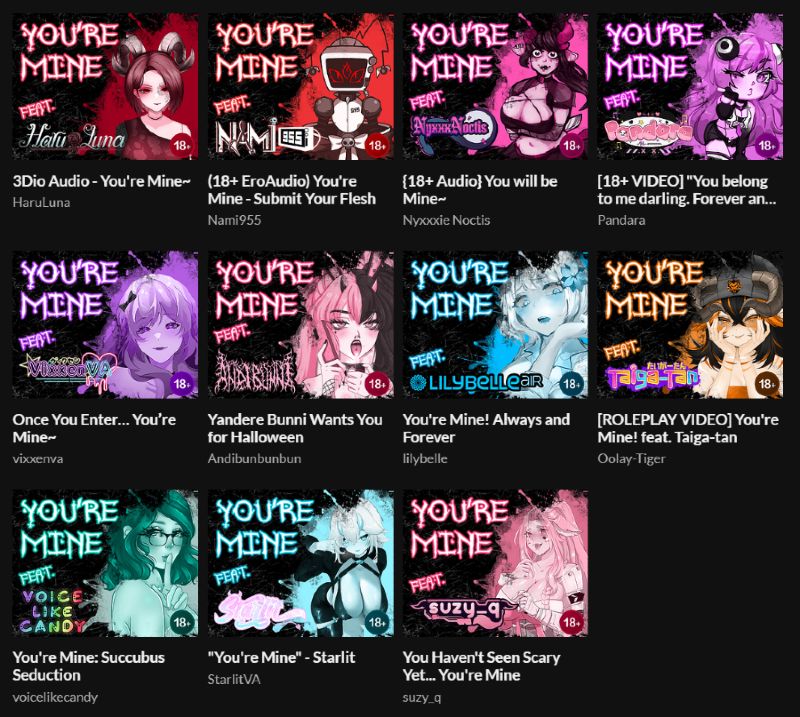Visit the Andibunbunbun creator link
The width and height of the screenshot is (800, 717).
click(x=254, y=458)
